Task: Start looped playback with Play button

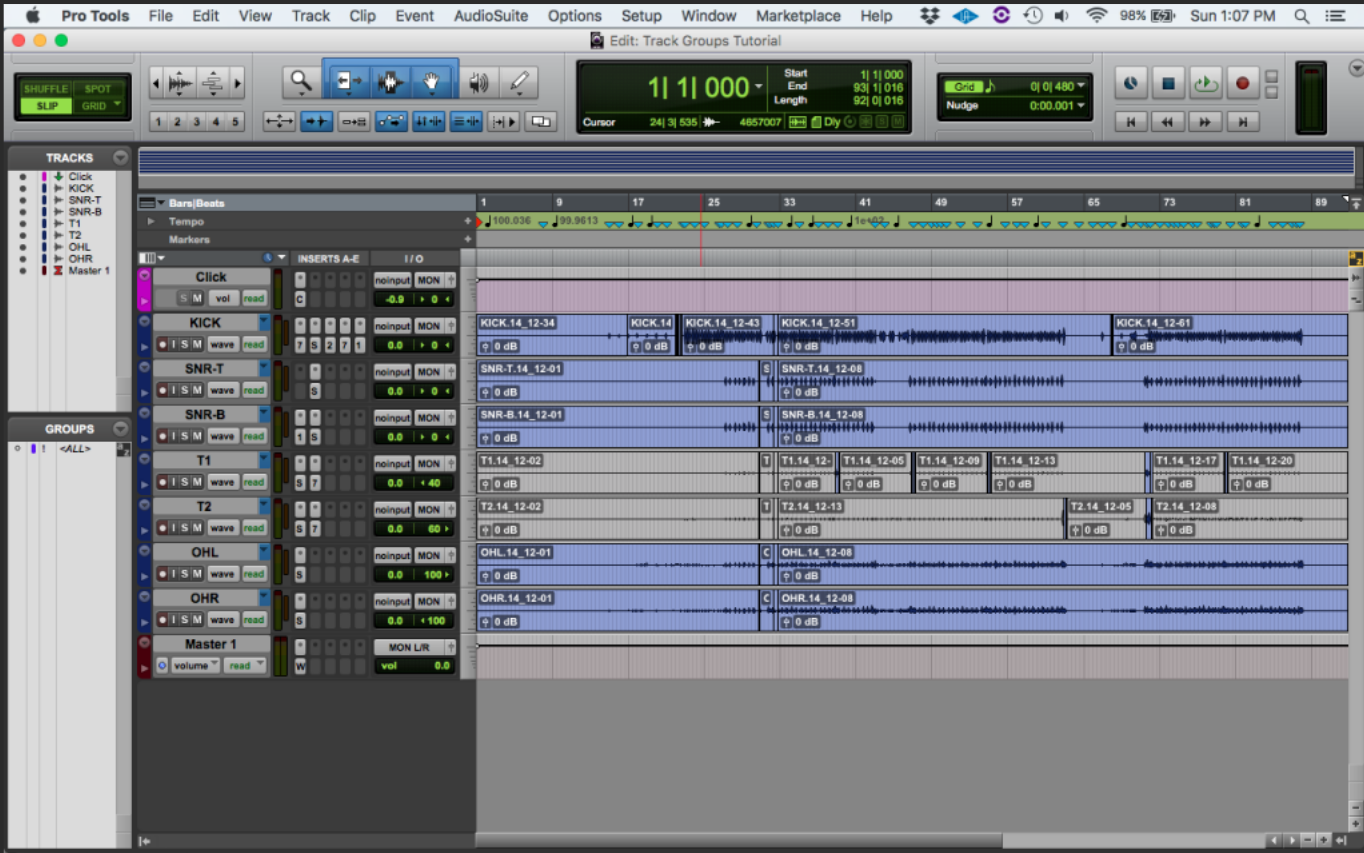Action: (1206, 84)
